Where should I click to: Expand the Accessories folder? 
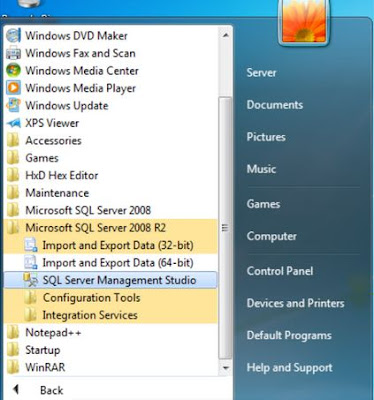tap(110, 140)
